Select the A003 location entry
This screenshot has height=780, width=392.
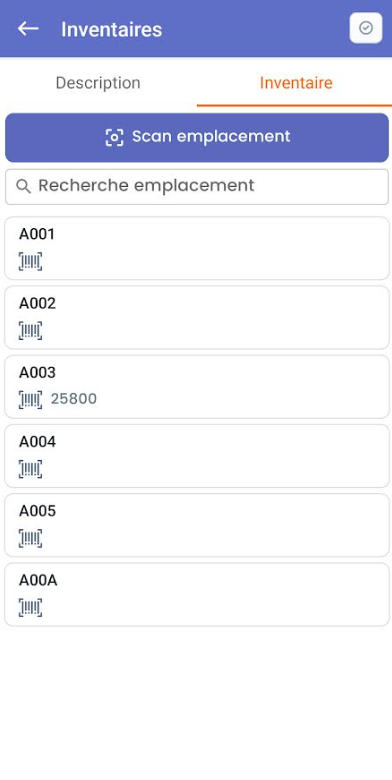coord(196,387)
